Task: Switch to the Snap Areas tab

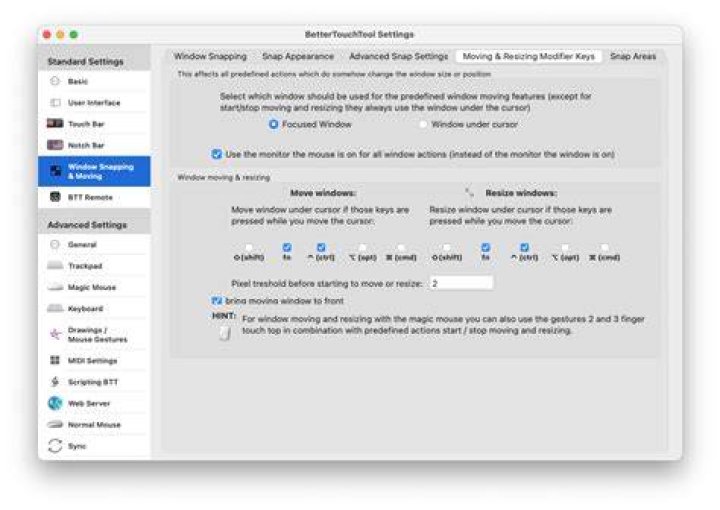Action: (x=633, y=56)
